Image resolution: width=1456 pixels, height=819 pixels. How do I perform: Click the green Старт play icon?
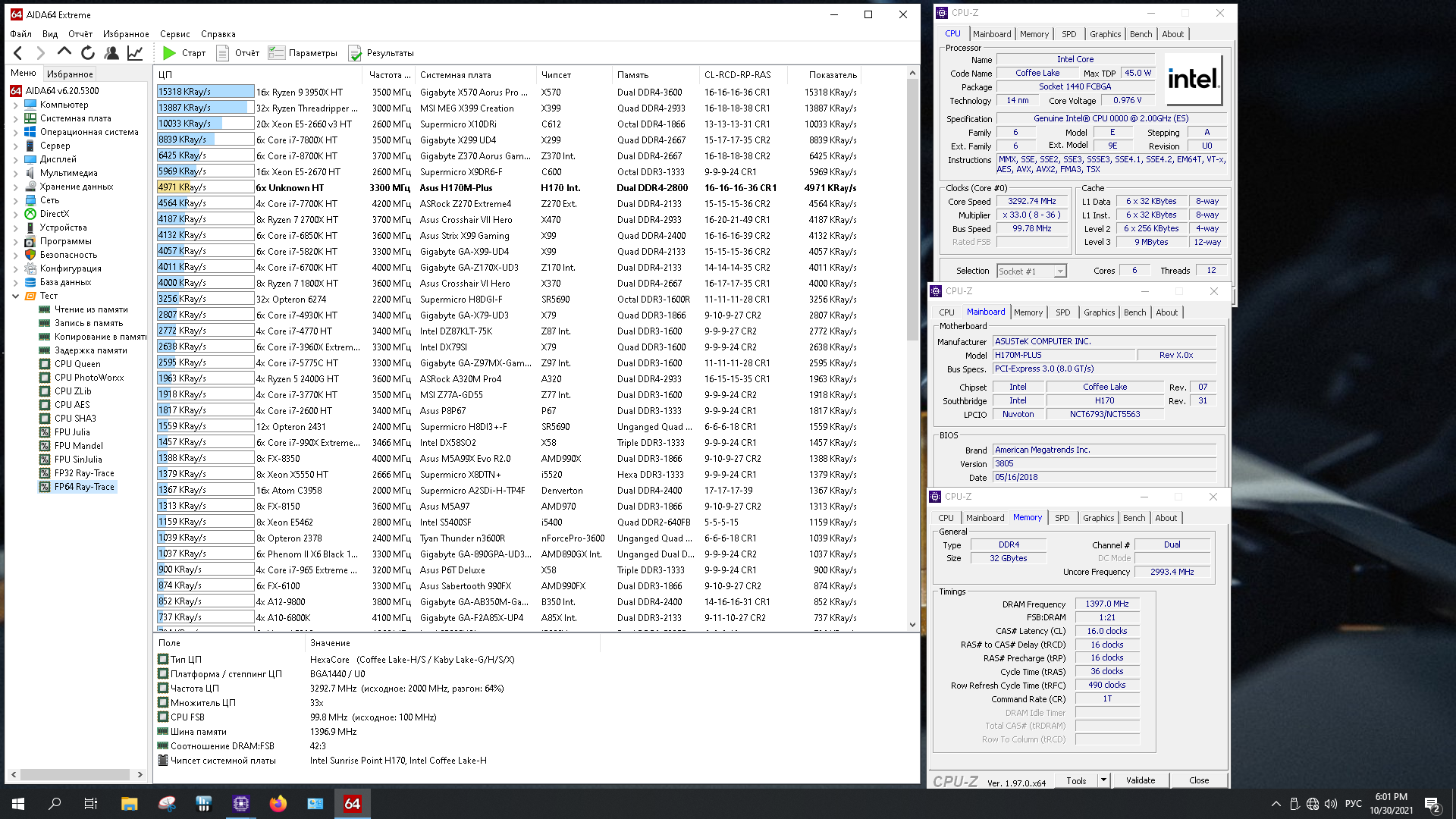point(170,53)
